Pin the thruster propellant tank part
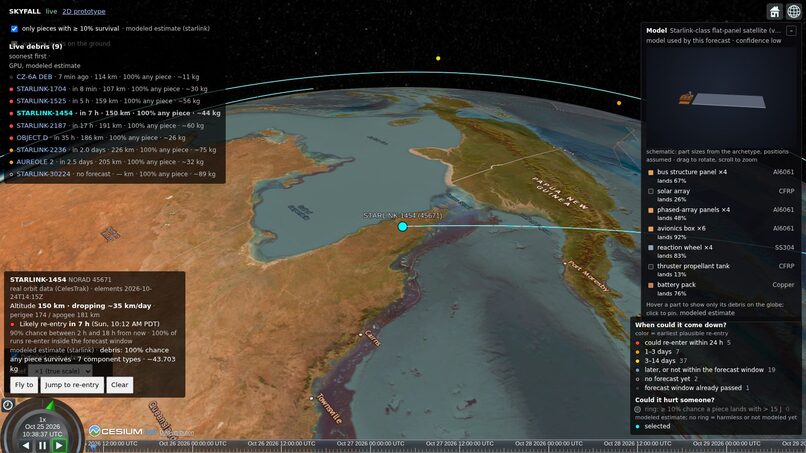This screenshot has width=806, height=453. 721,270
